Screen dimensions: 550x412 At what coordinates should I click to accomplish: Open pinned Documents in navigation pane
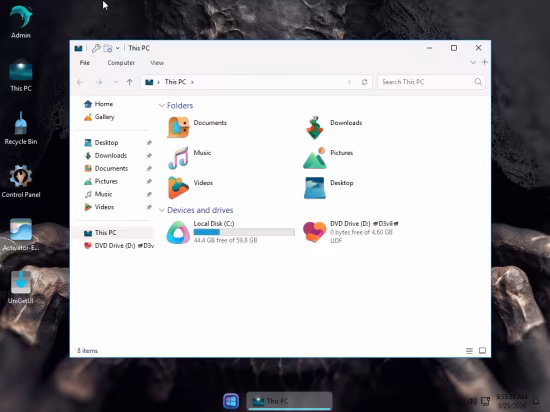[106, 168]
